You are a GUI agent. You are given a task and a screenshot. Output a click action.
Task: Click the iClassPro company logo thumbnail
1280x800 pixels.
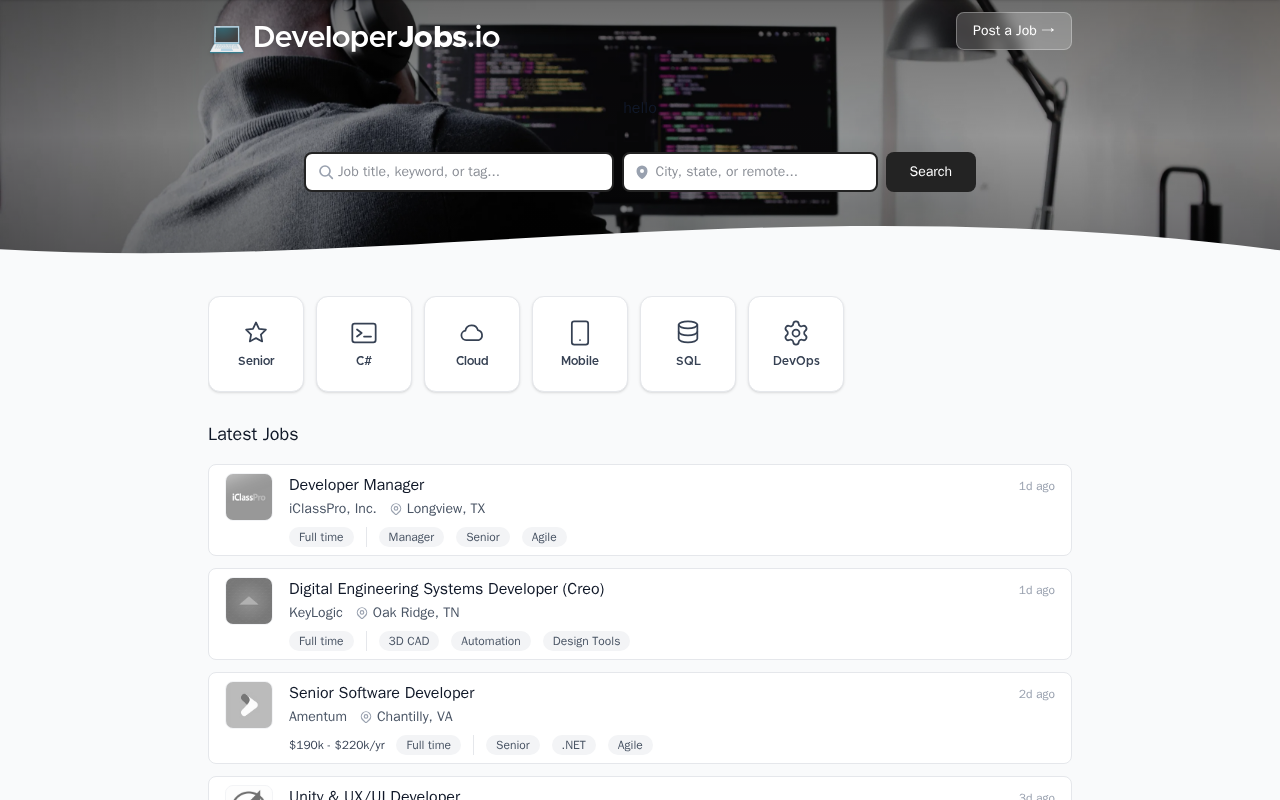(249, 497)
